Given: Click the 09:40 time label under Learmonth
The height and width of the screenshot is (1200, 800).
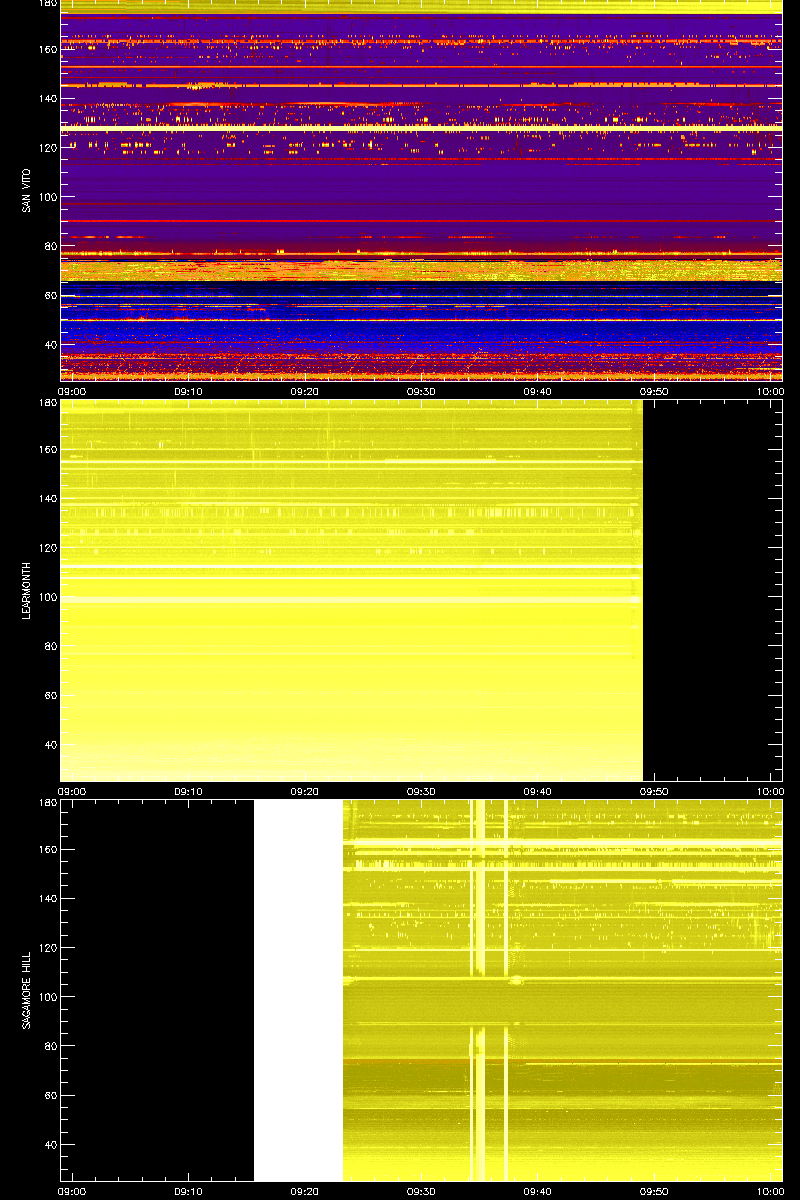Looking at the screenshot, I should (x=538, y=791).
